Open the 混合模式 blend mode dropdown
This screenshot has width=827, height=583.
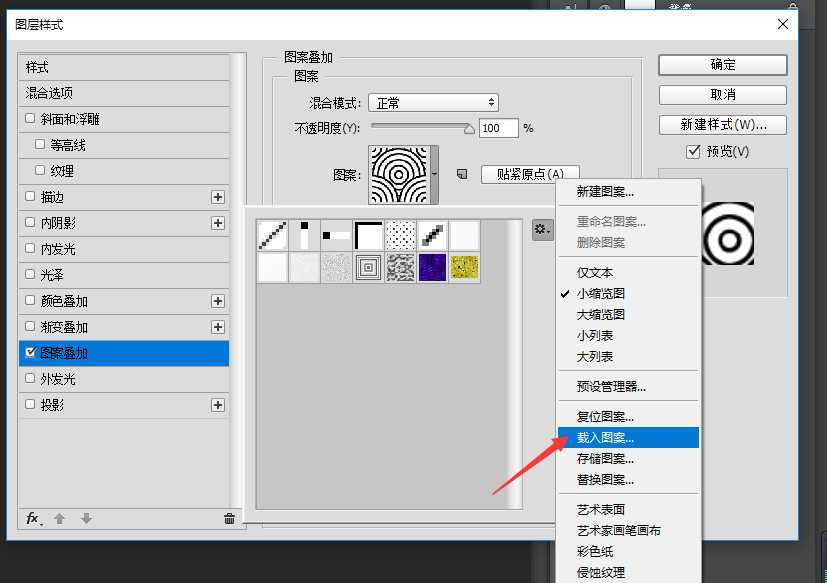point(433,101)
